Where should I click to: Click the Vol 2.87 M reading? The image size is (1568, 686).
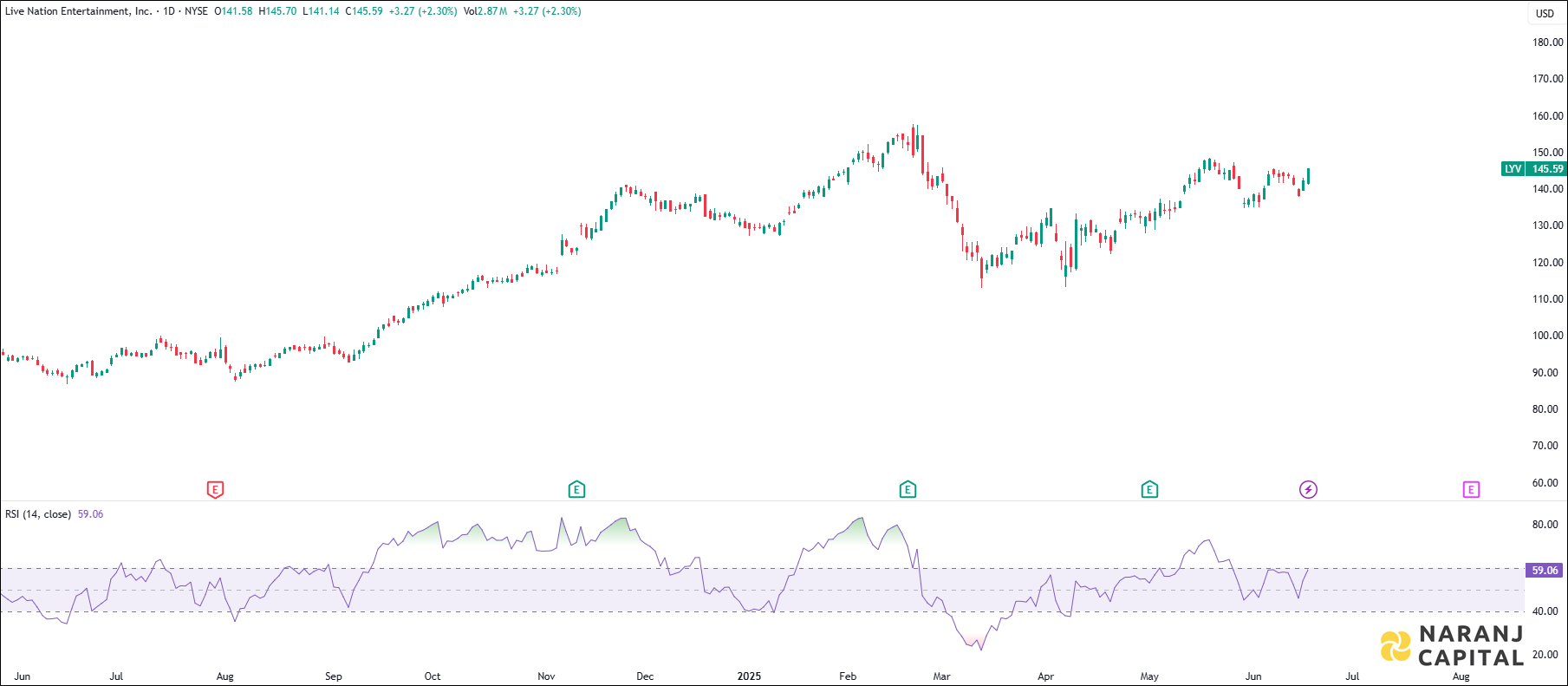[x=485, y=11]
